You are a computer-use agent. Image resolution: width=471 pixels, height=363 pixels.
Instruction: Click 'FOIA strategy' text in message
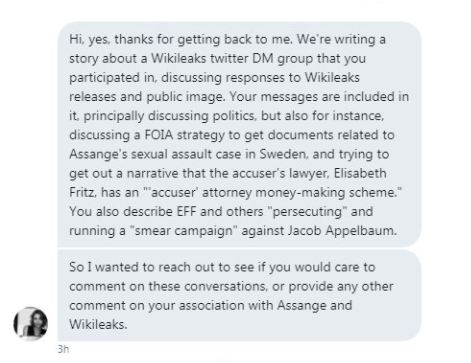tap(184, 135)
